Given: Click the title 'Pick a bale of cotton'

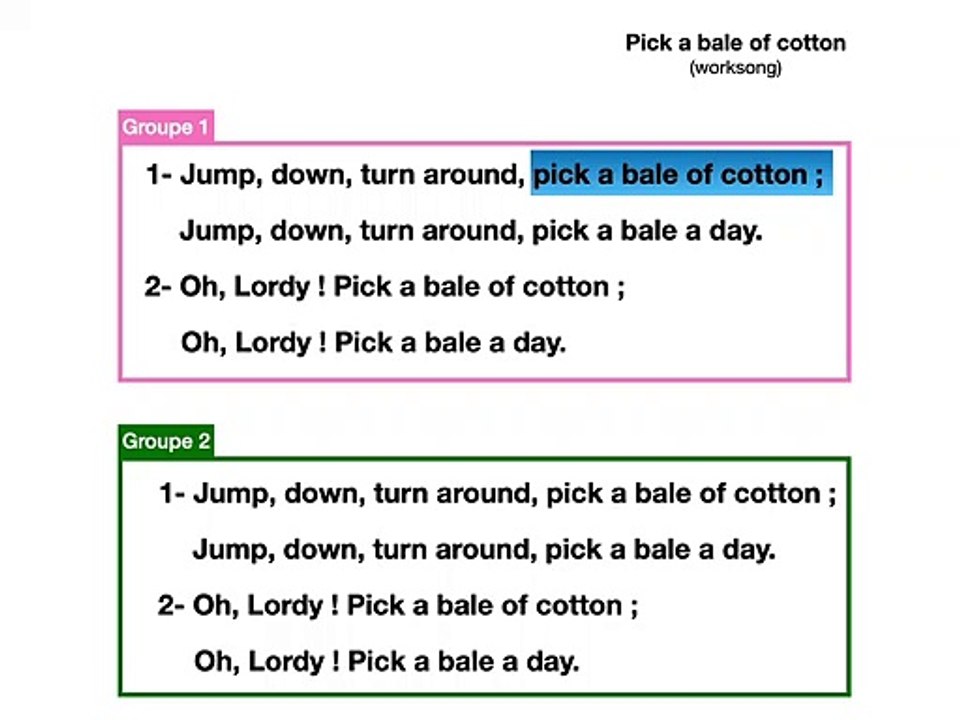Looking at the screenshot, I should [735, 43].
